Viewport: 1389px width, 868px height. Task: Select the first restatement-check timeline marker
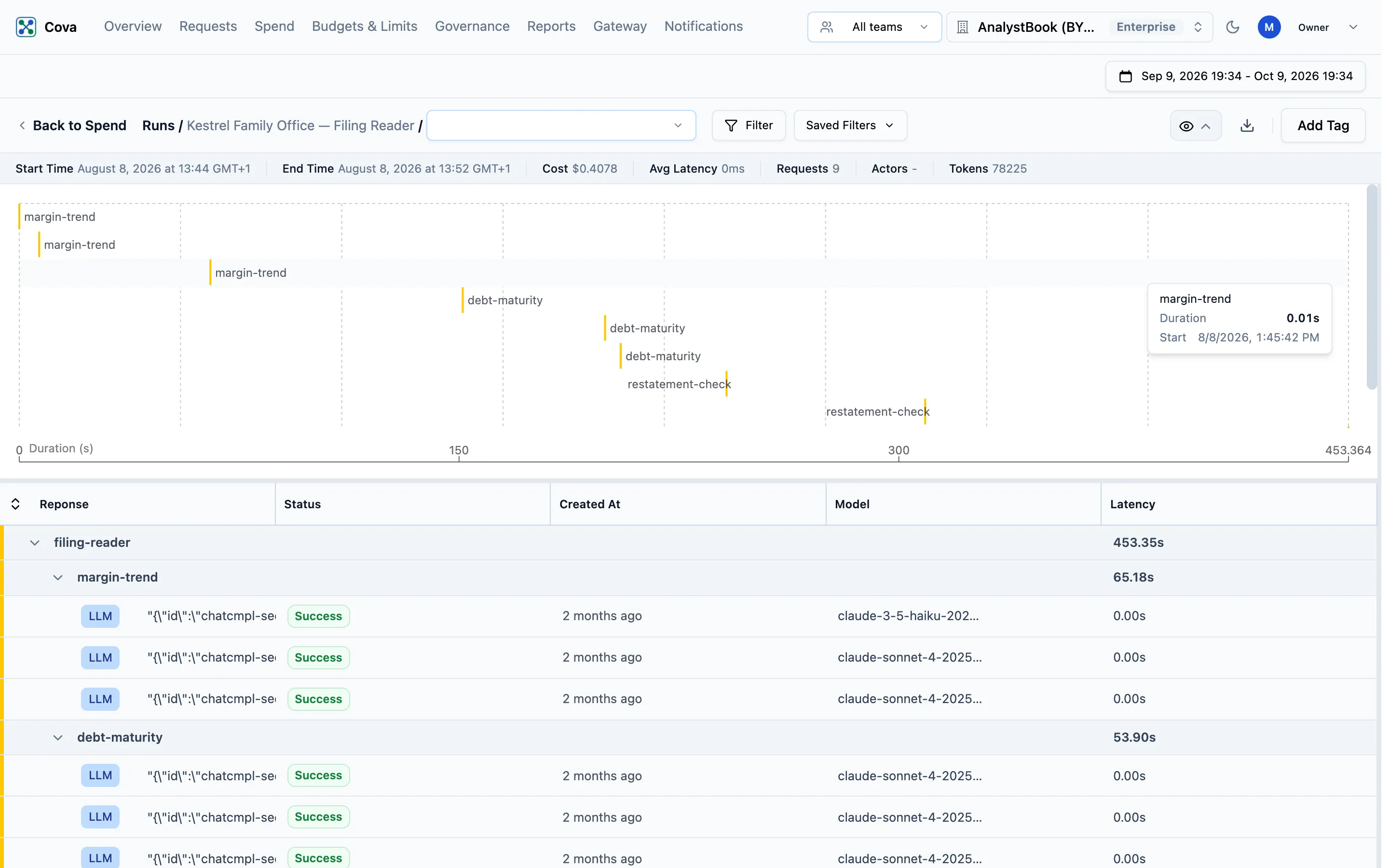tap(726, 383)
